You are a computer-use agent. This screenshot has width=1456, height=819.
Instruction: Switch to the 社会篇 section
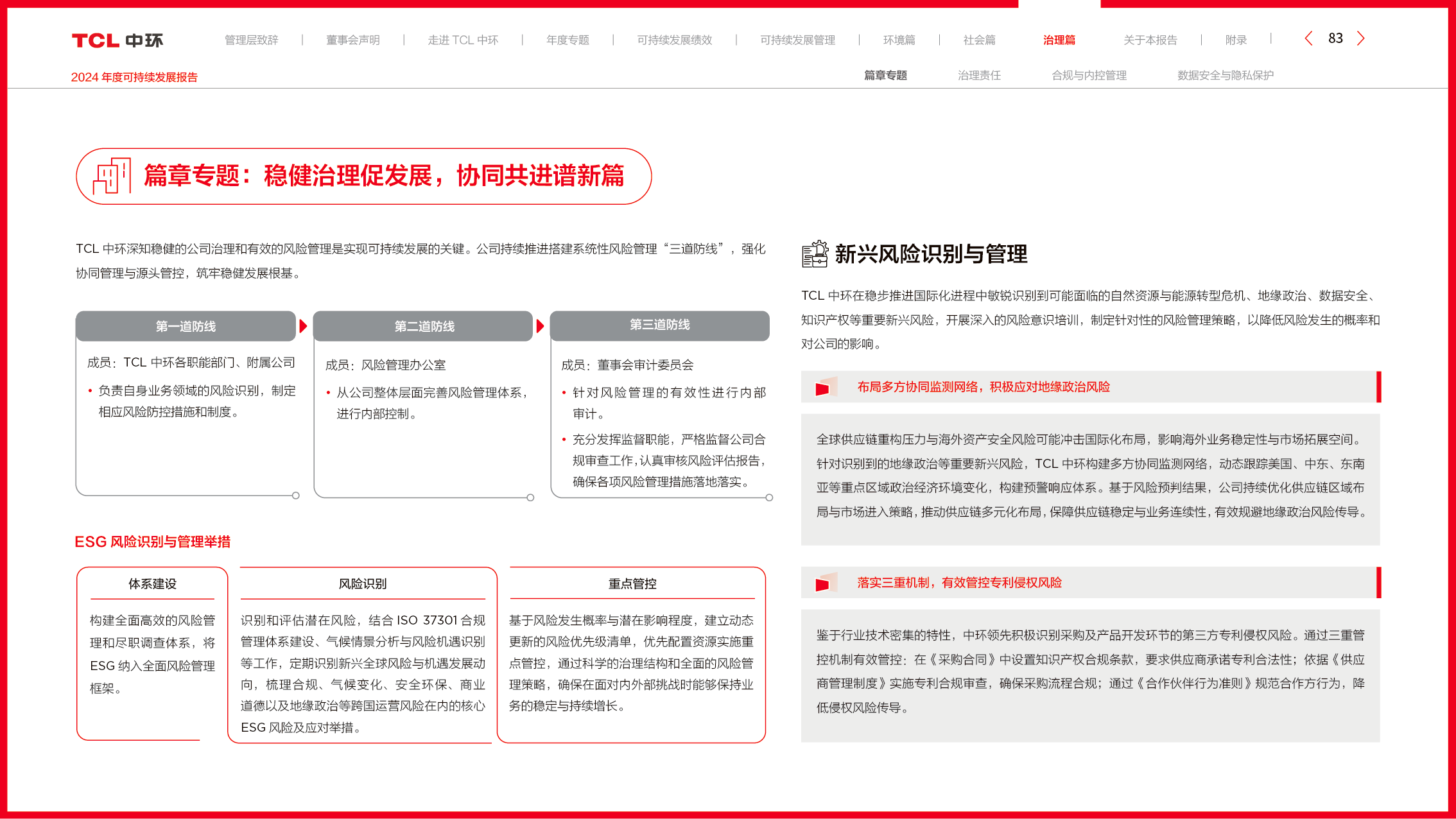(979, 40)
